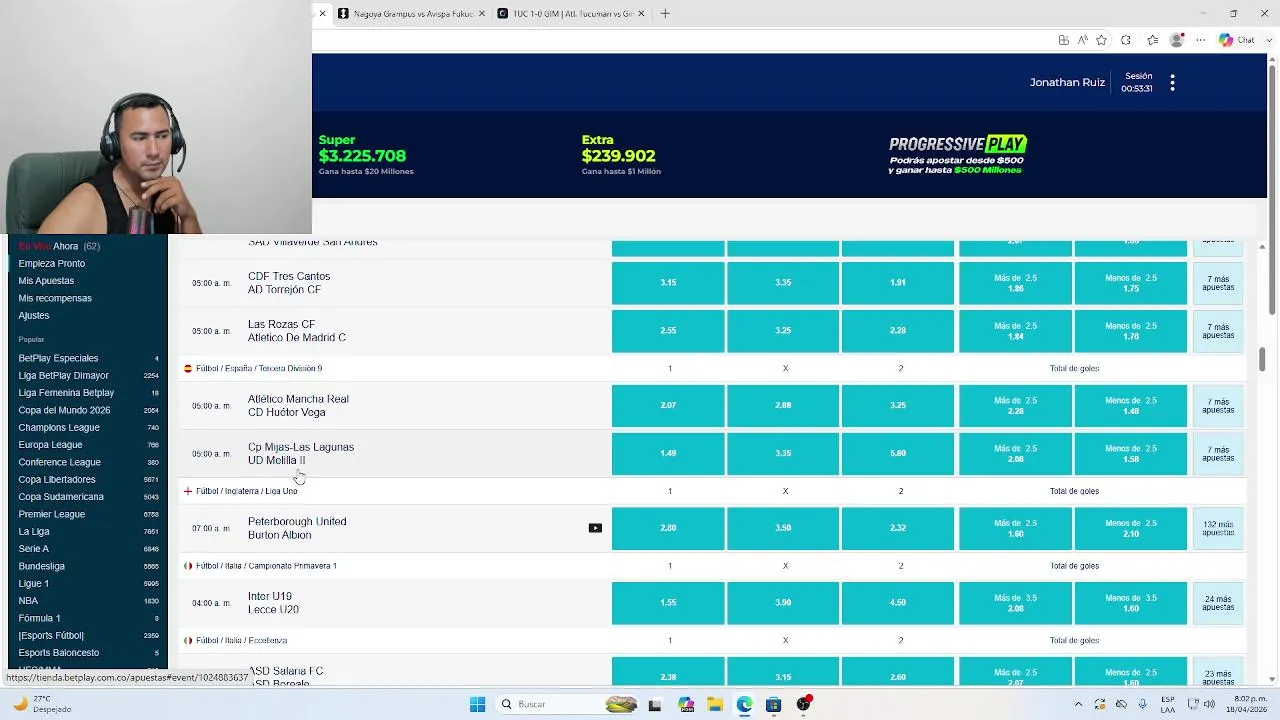This screenshot has width=1280, height=720.
Task: Open Microsoft Store from the taskbar
Action: coord(773,704)
